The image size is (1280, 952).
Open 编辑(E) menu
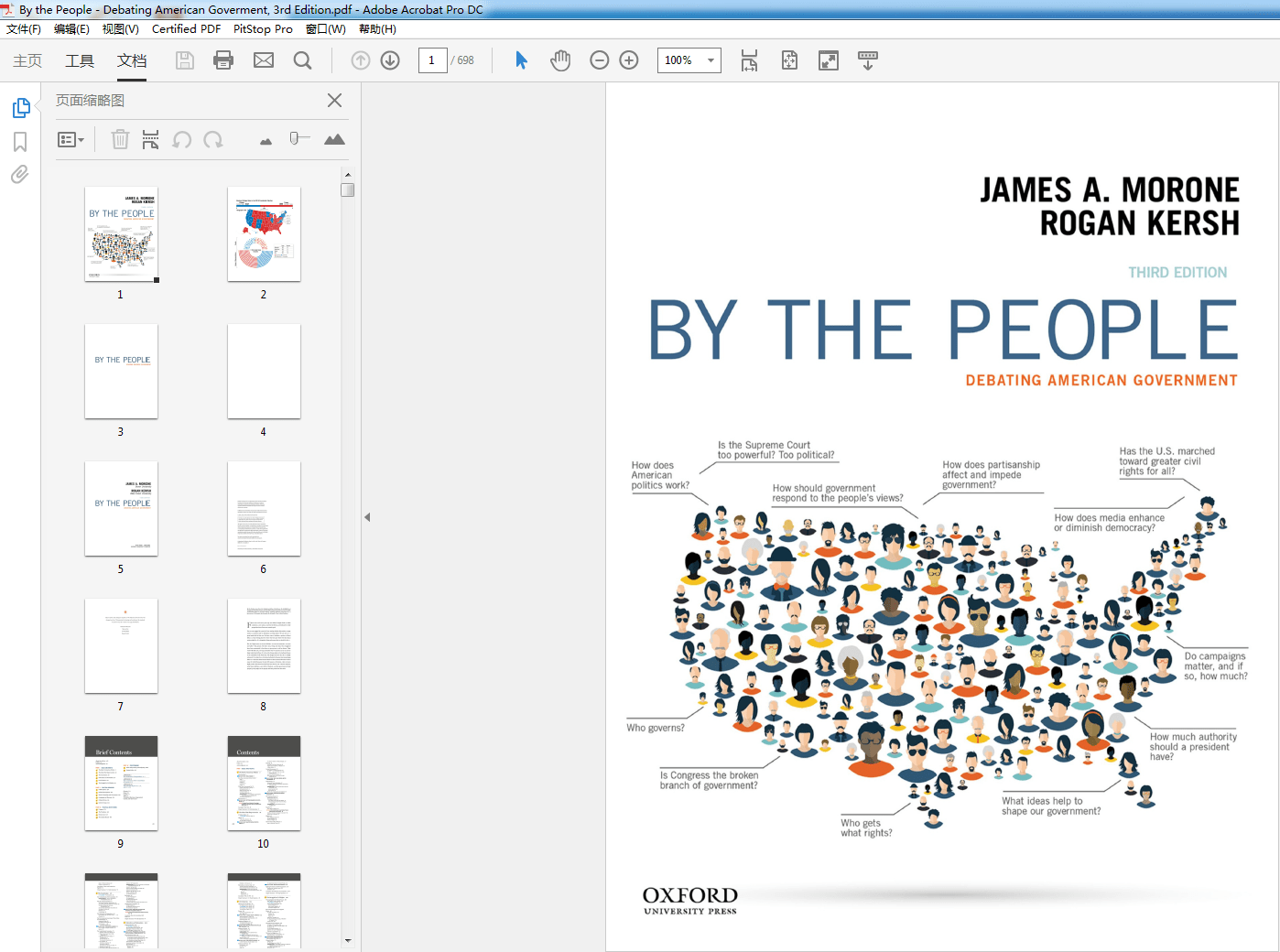[71, 29]
